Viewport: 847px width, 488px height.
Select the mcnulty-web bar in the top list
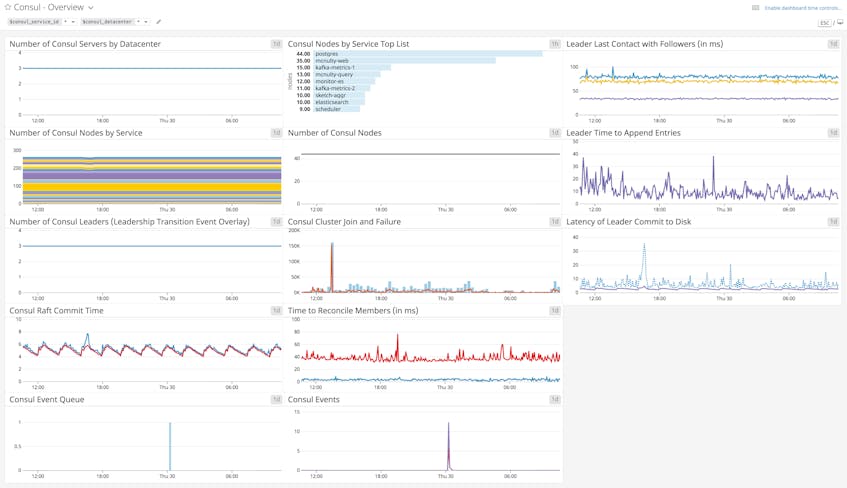(x=405, y=61)
